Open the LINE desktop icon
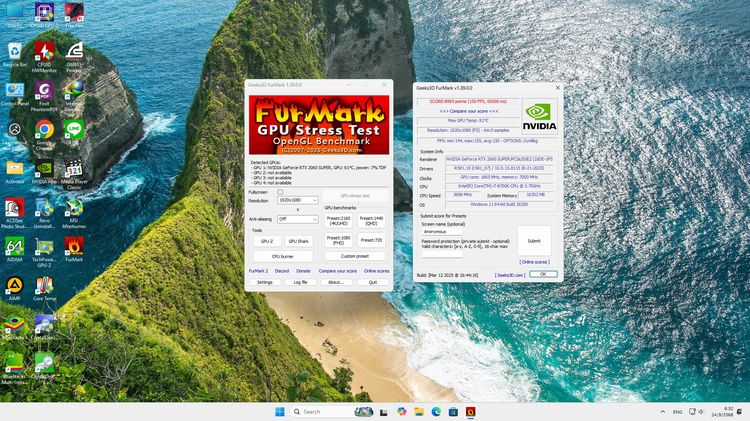Screen dimensions: 750x421 [x=74, y=130]
